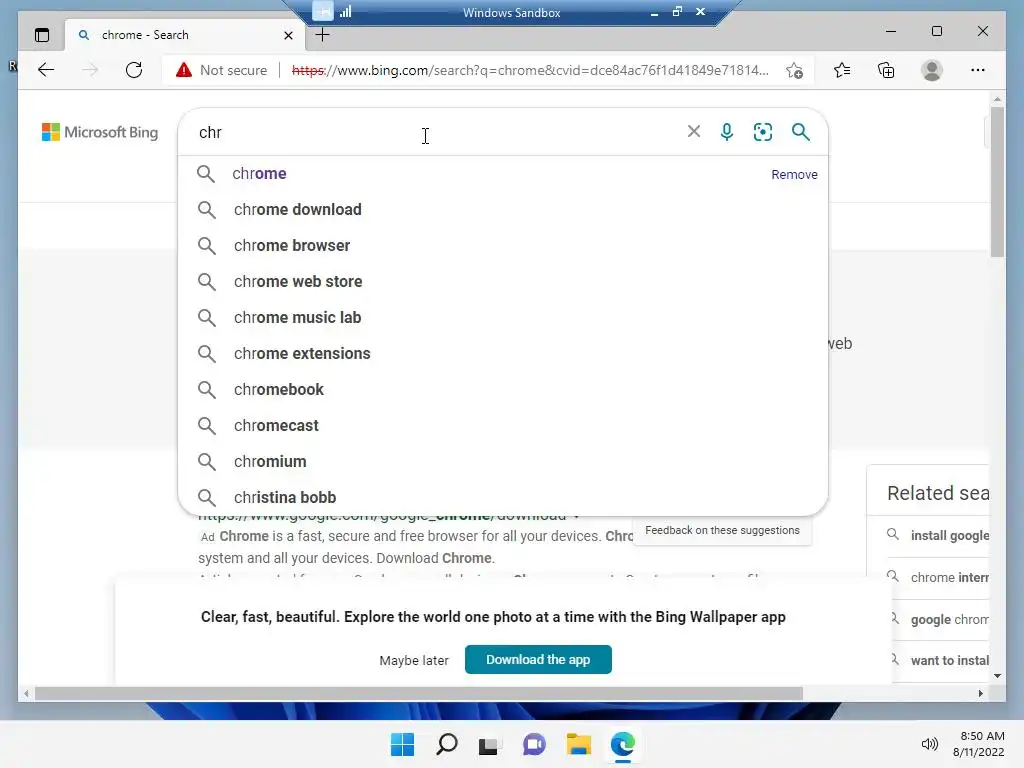Select suggestion 'chrome download'
Viewport: 1024px width, 768px height.
click(503, 210)
